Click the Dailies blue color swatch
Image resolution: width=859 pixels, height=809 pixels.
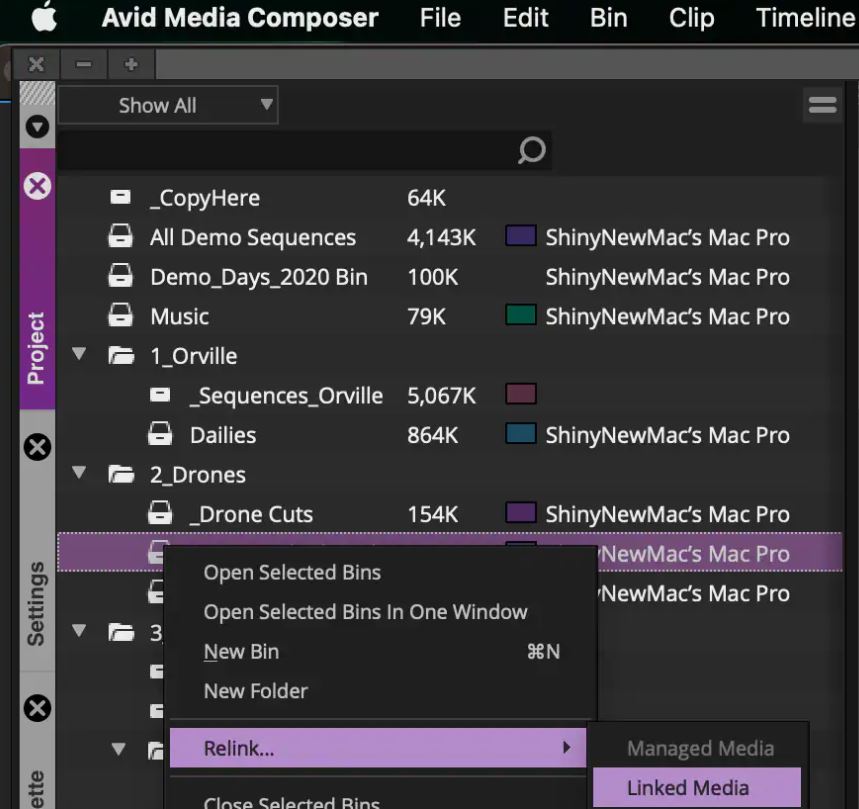(520, 433)
